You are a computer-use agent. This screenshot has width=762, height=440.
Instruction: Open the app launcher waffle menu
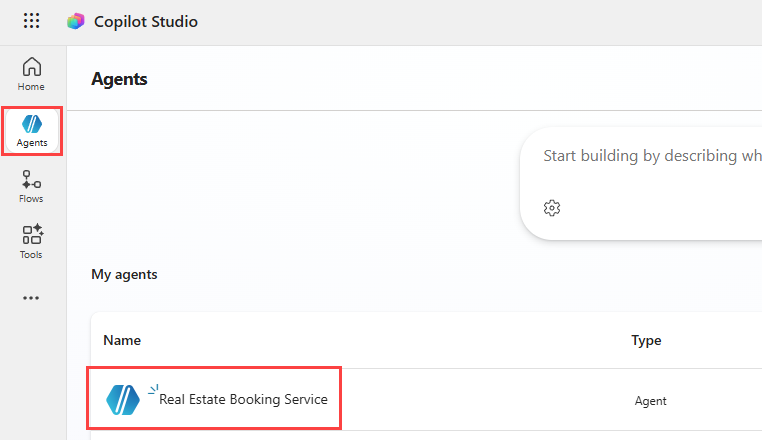tap(32, 21)
